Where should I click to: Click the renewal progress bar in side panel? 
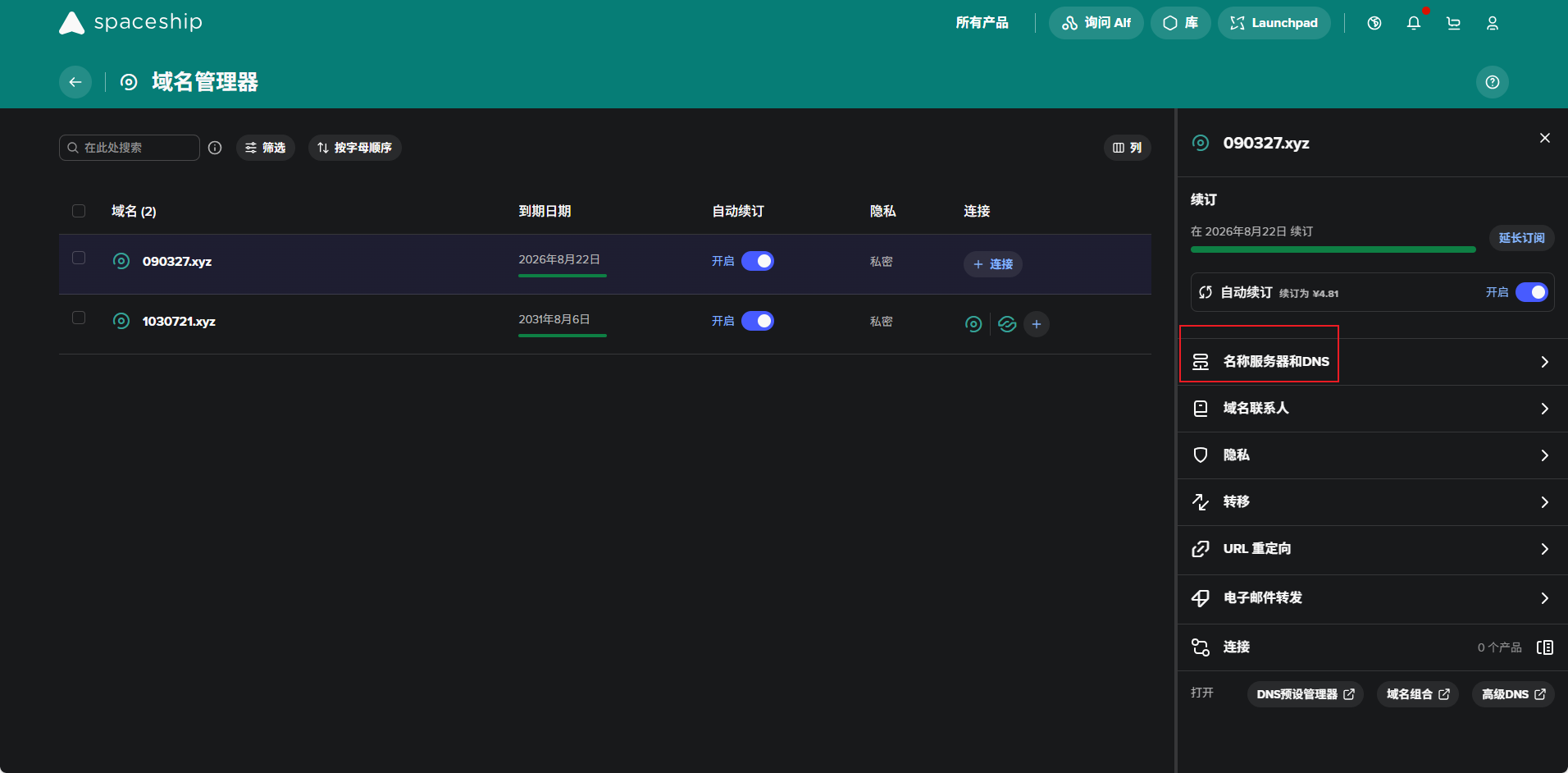click(1333, 249)
